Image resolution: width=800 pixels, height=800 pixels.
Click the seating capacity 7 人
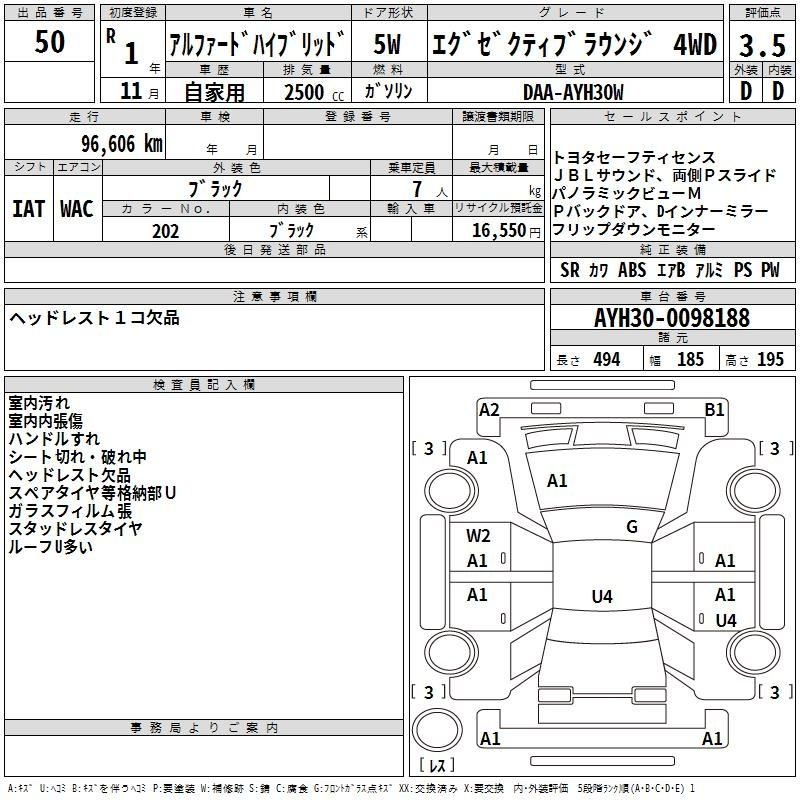pos(430,189)
